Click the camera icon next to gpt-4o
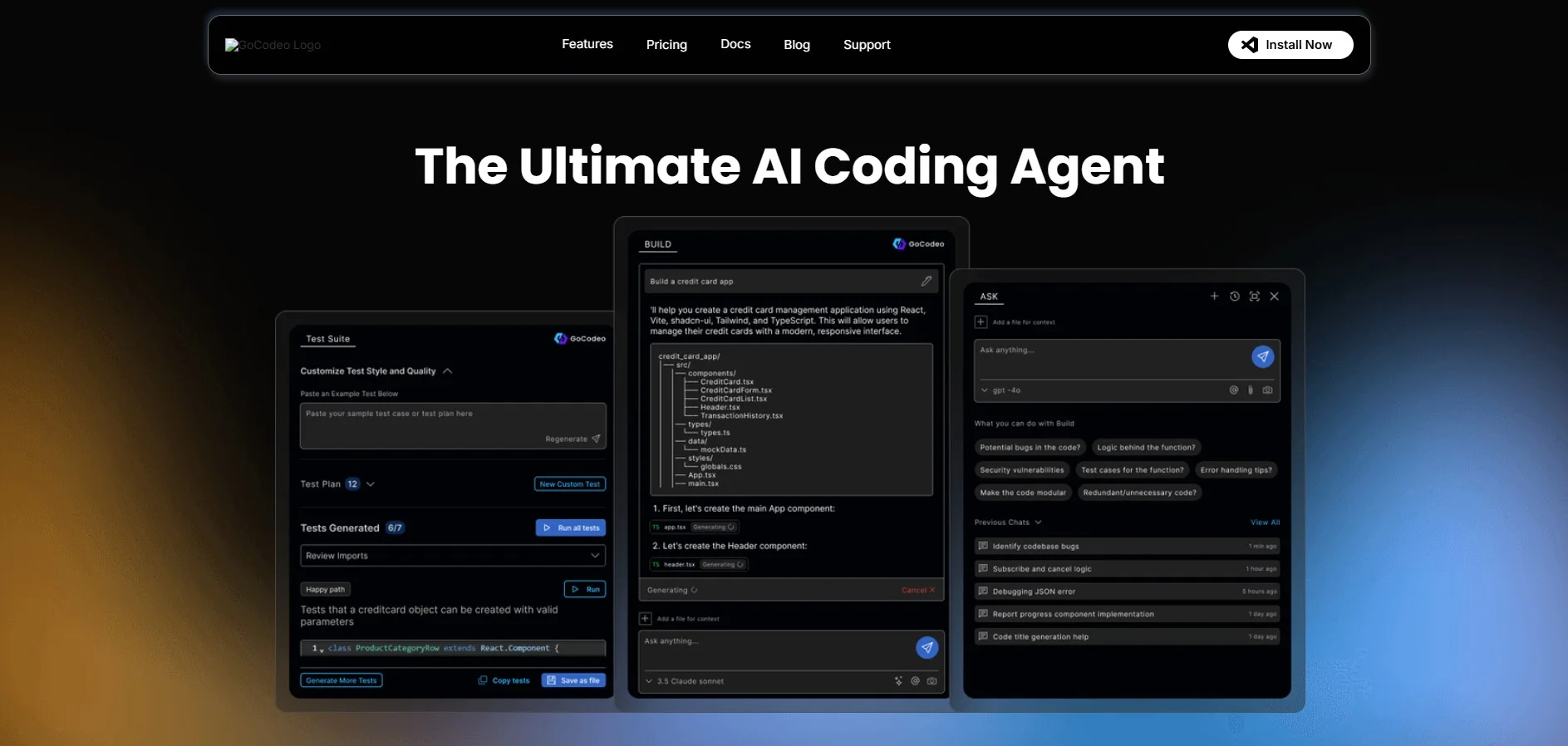The image size is (1568, 746). pos(1267,390)
